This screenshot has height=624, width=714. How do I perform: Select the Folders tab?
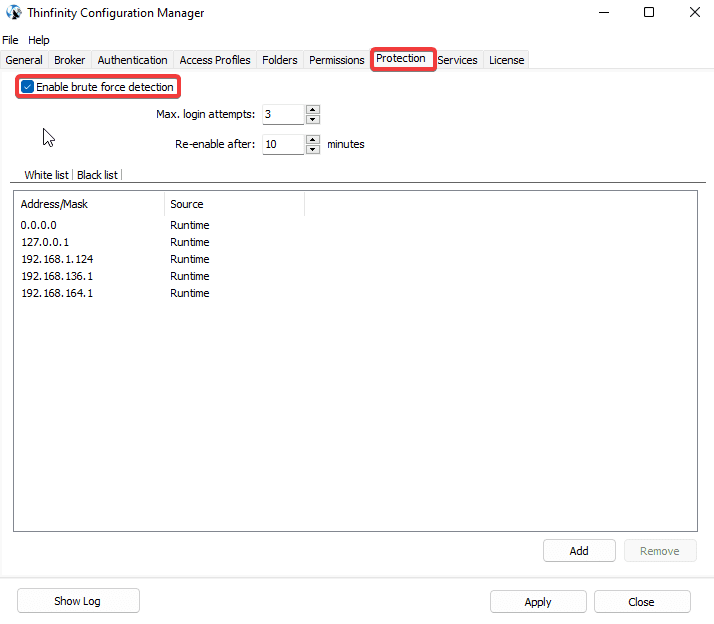(x=280, y=60)
